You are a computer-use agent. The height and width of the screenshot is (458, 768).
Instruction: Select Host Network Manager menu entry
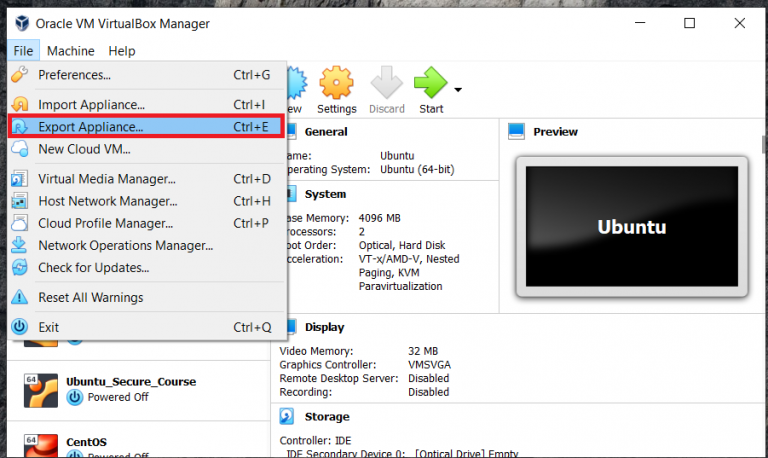(x=107, y=202)
